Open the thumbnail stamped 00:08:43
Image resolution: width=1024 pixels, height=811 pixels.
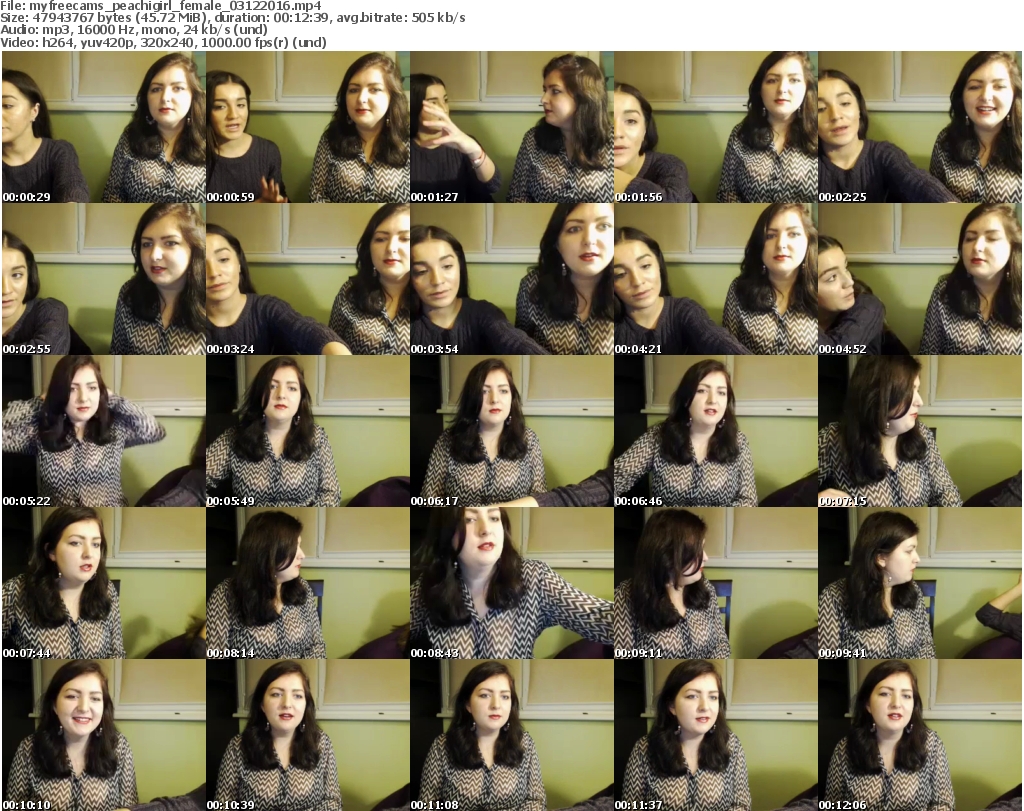pyautogui.click(x=512, y=583)
